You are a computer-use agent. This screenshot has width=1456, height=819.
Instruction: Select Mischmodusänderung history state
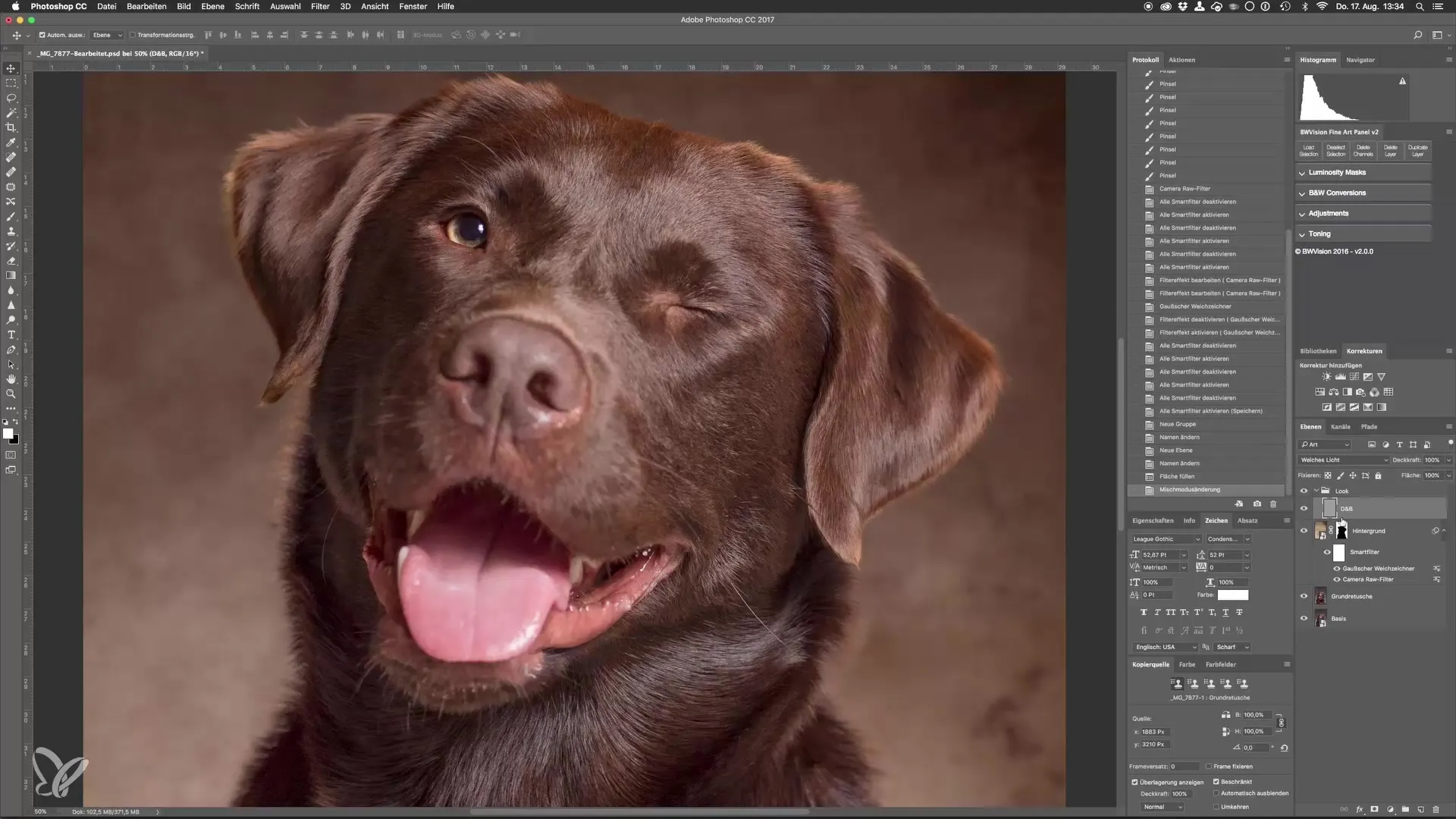[1206, 490]
